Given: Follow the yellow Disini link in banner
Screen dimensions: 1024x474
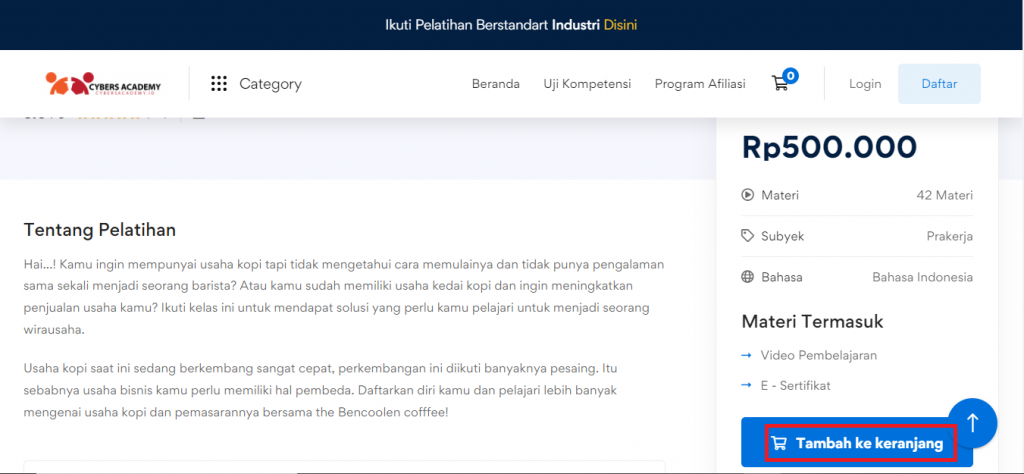Looking at the screenshot, I should coord(620,24).
